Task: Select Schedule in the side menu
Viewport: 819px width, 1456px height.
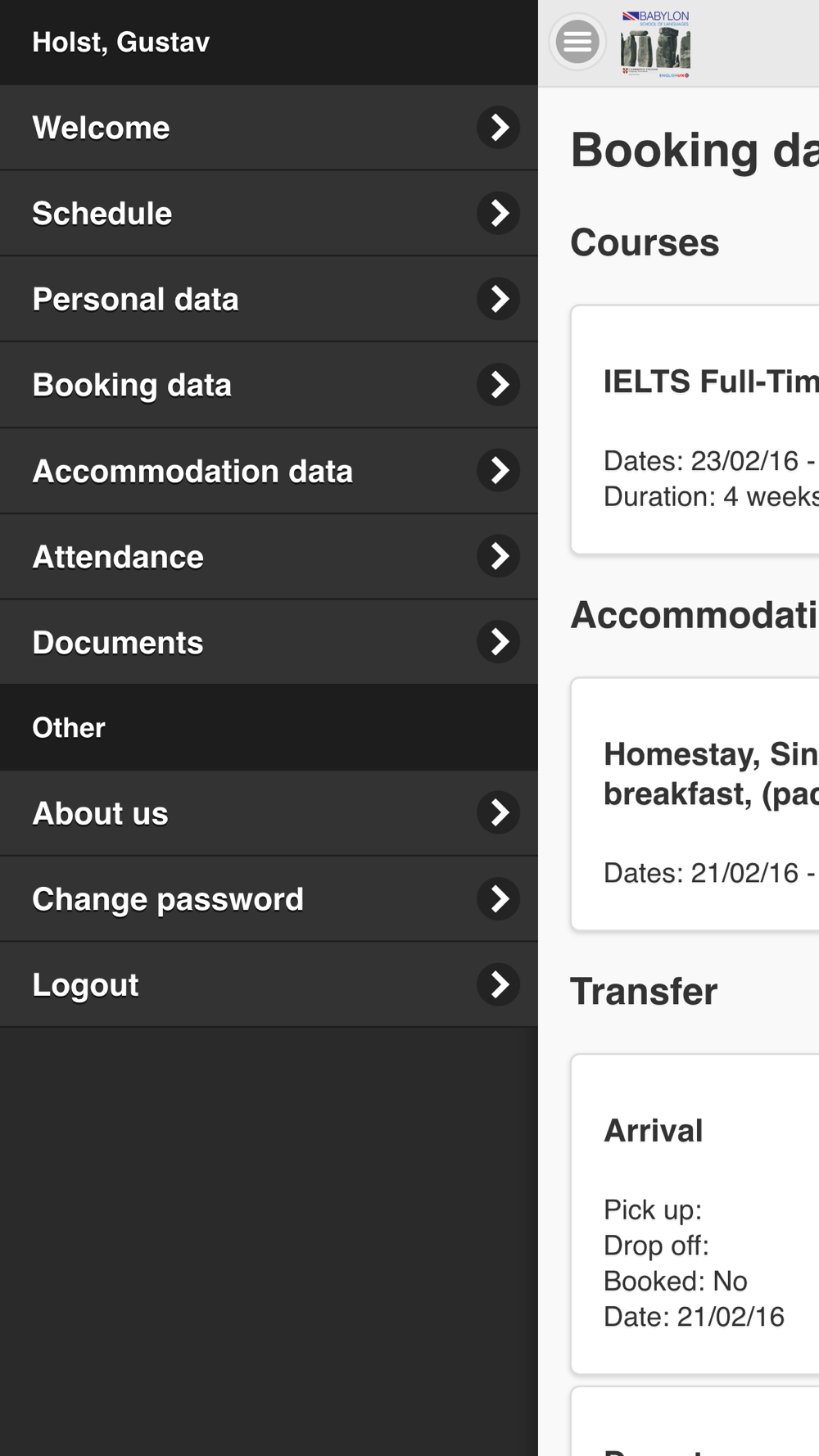Action: tap(269, 214)
